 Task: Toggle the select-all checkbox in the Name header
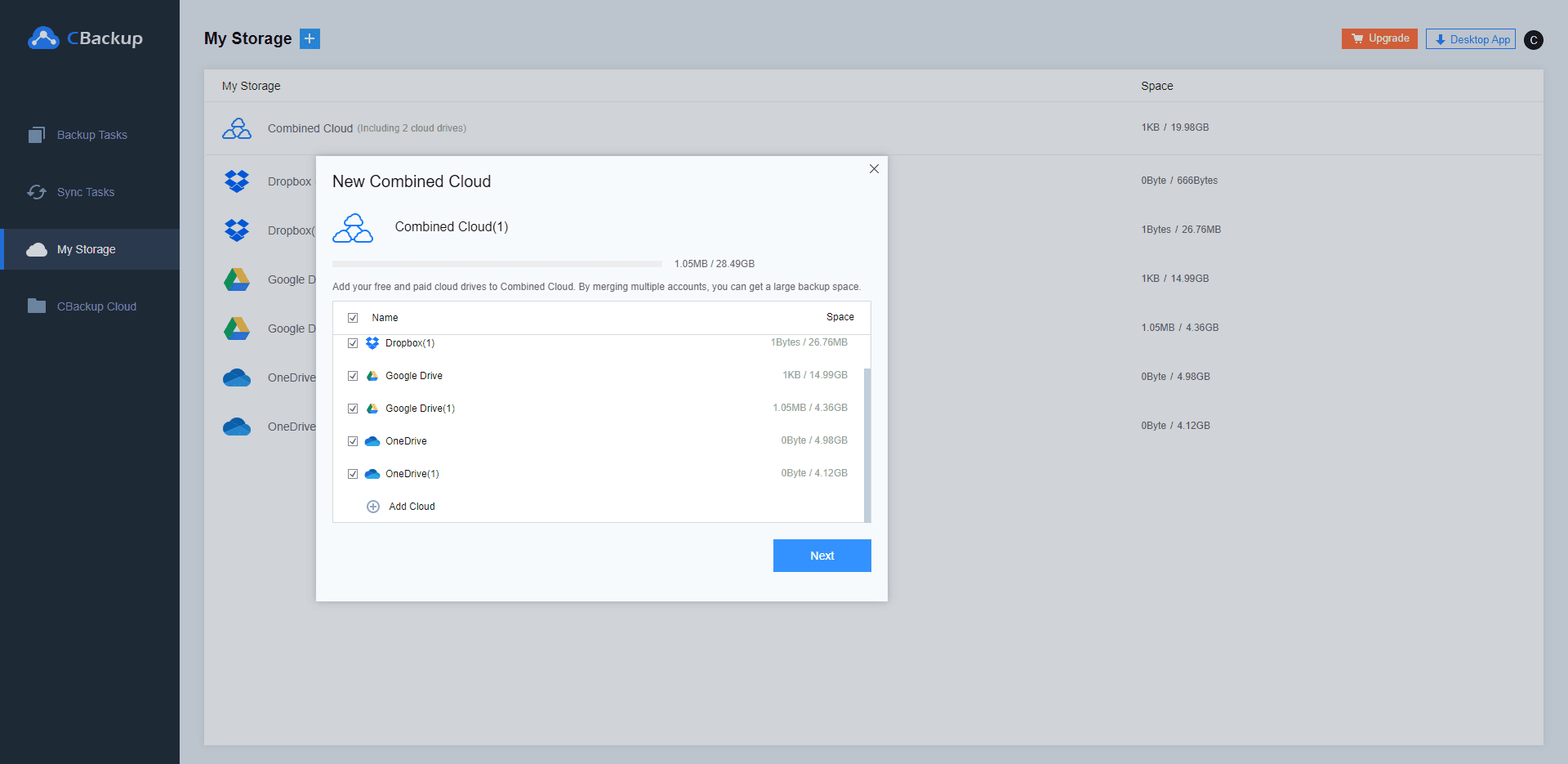(353, 317)
